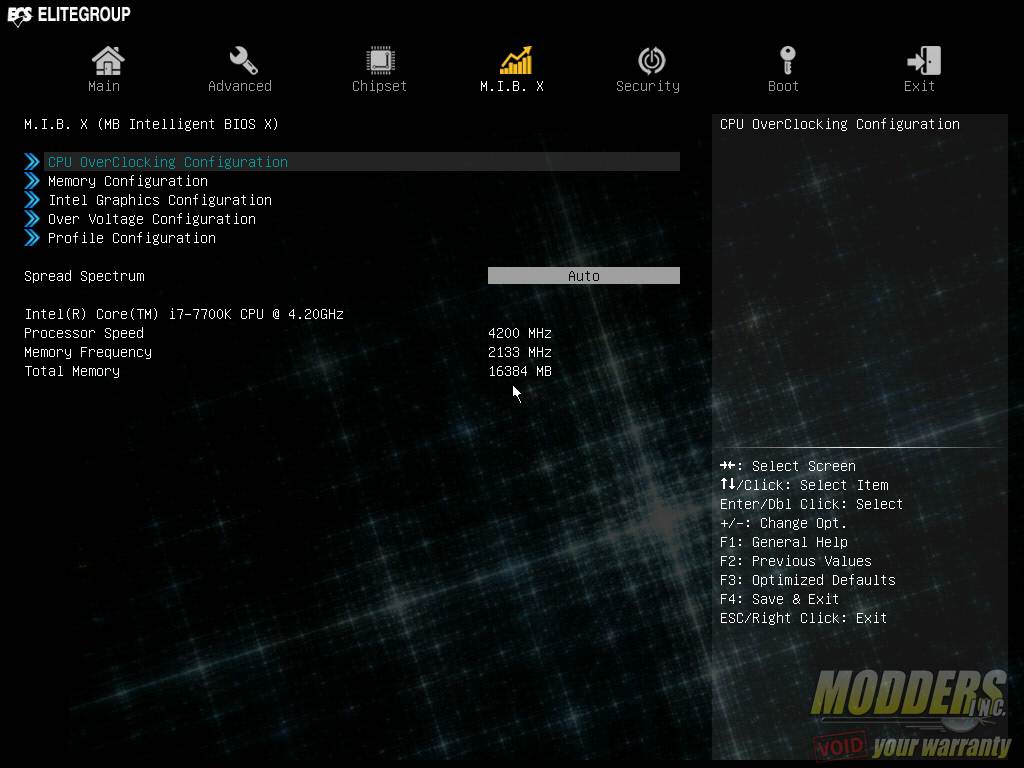Expand chevron beside Over Voltage Configuration
This screenshot has height=768, width=1024.
tap(32, 218)
